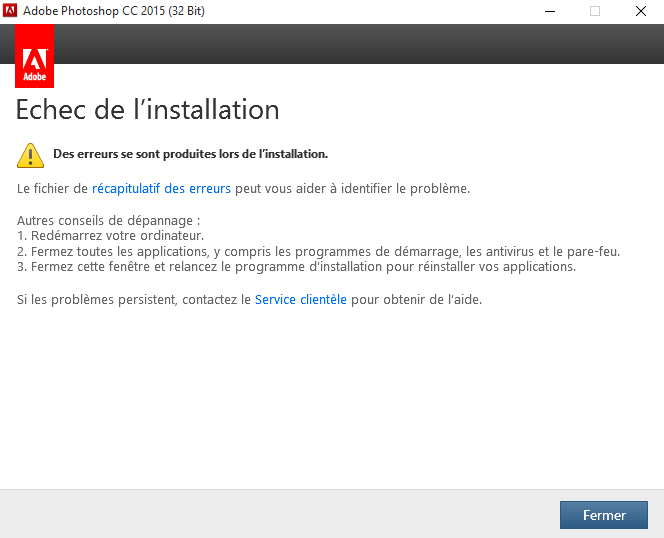The image size is (664, 538).
Task: Open the Service clientèle link
Action: point(301,300)
